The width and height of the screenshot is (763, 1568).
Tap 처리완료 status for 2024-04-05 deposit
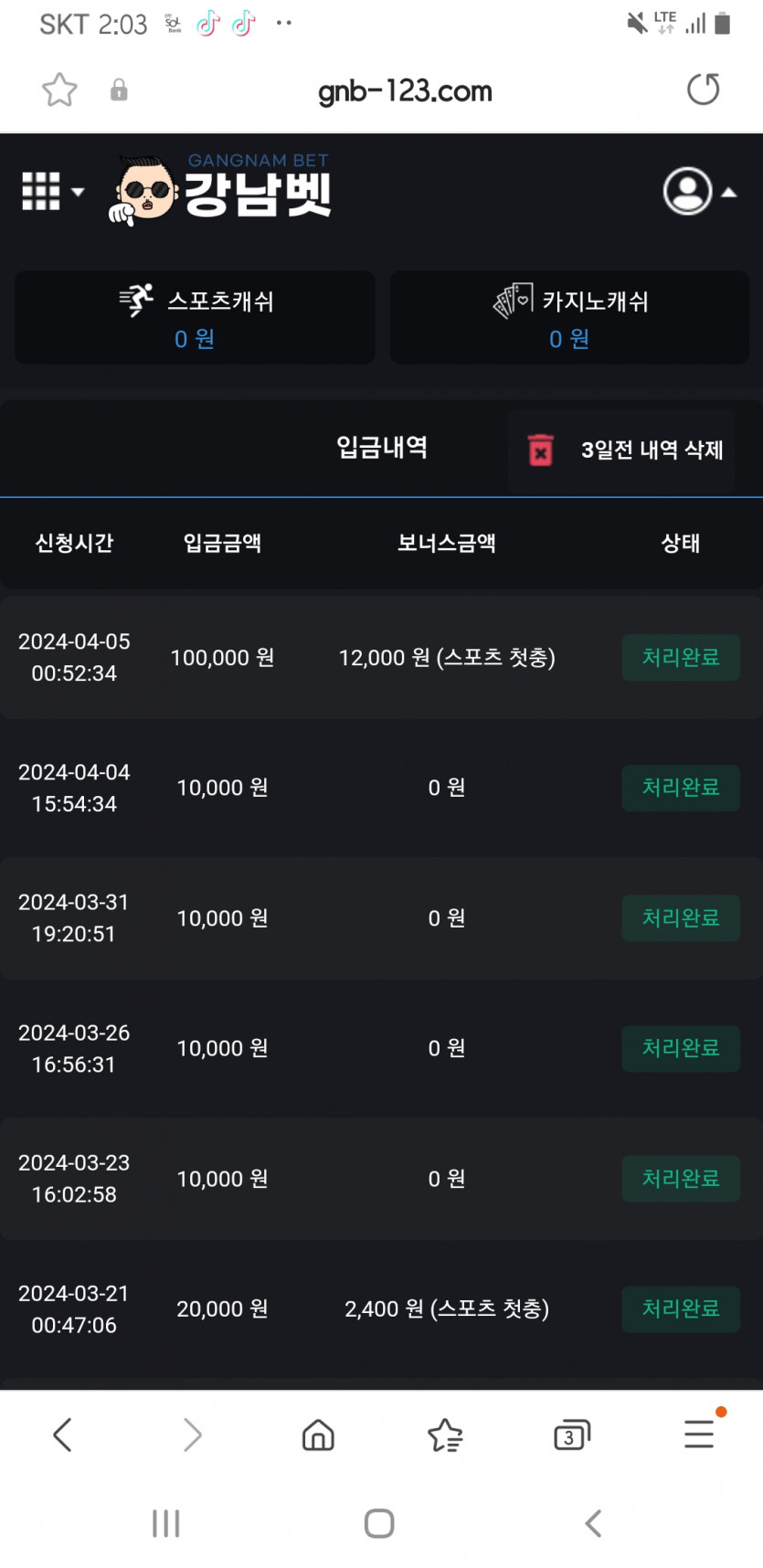(681, 657)
